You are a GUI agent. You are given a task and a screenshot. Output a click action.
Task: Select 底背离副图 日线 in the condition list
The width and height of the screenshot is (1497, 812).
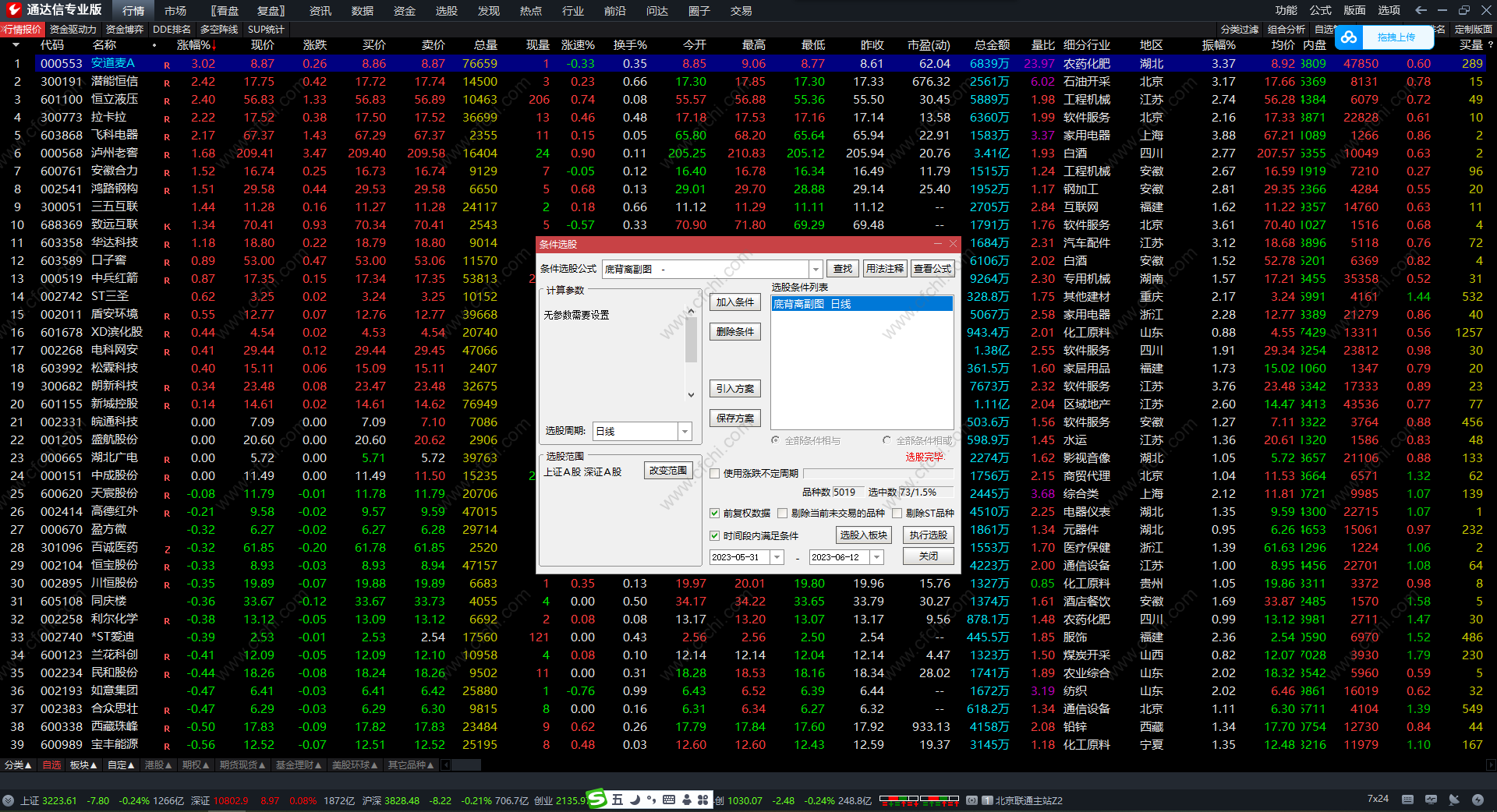tap(862, 304)
